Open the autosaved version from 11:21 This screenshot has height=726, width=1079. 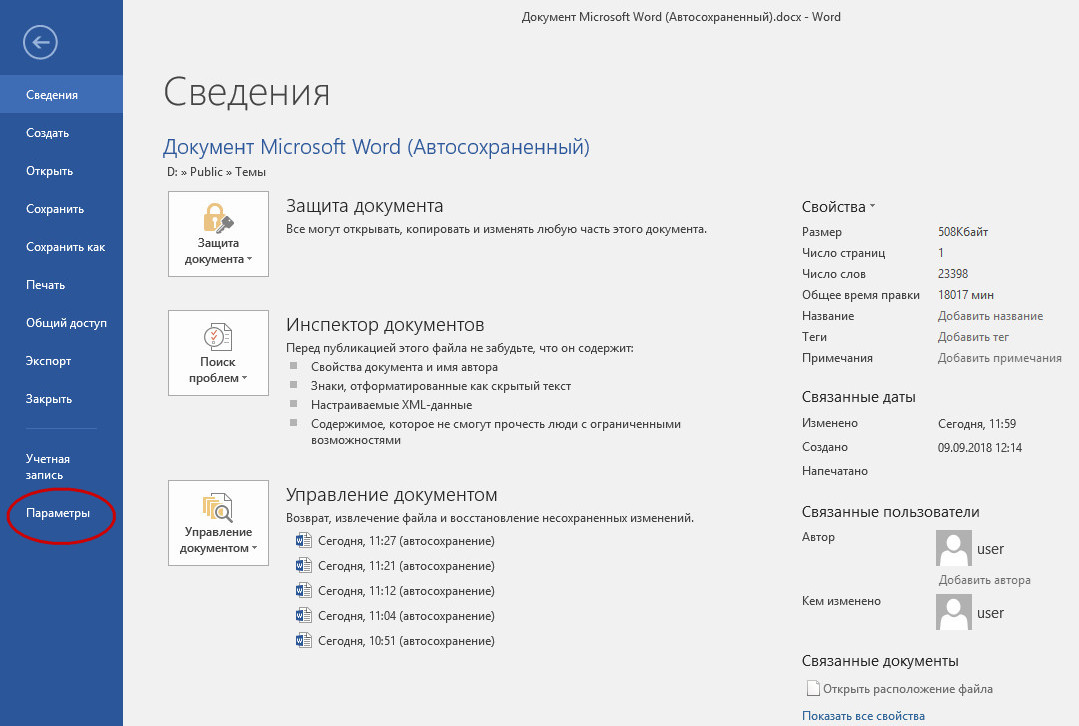pos(406,566)
